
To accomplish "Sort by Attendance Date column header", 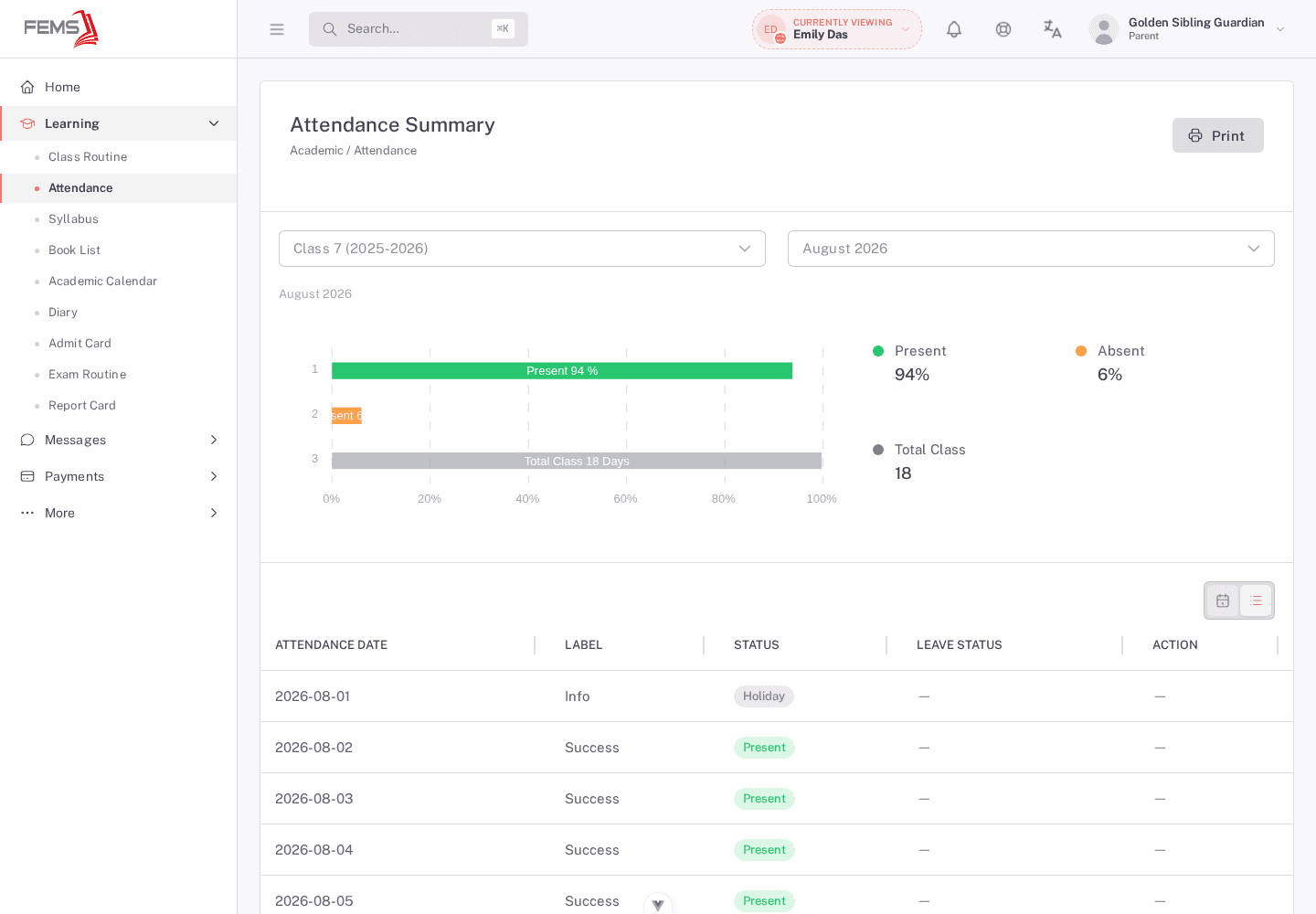I will tap(331, 645).
